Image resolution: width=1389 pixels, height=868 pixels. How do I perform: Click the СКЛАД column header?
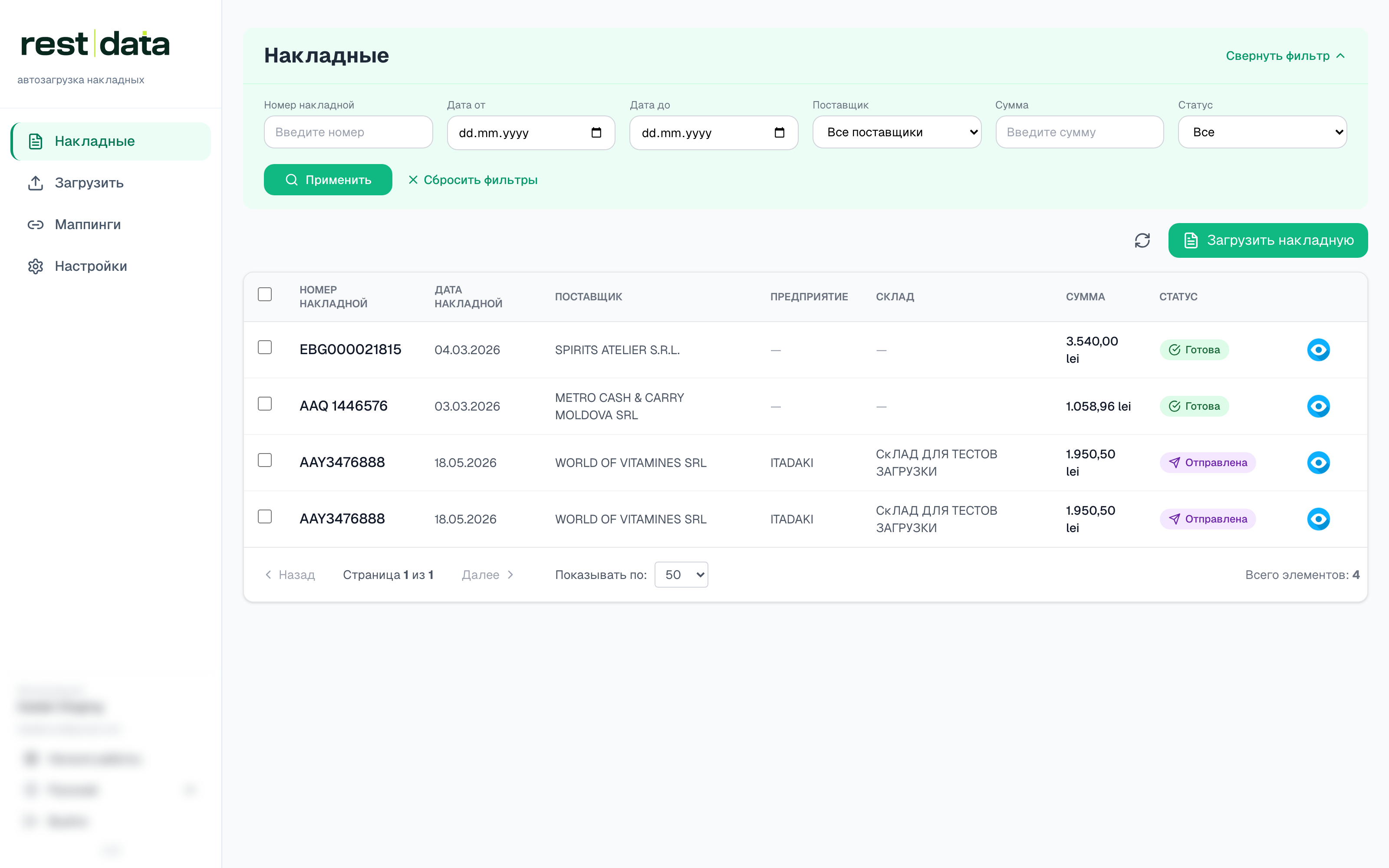(895, 297)
